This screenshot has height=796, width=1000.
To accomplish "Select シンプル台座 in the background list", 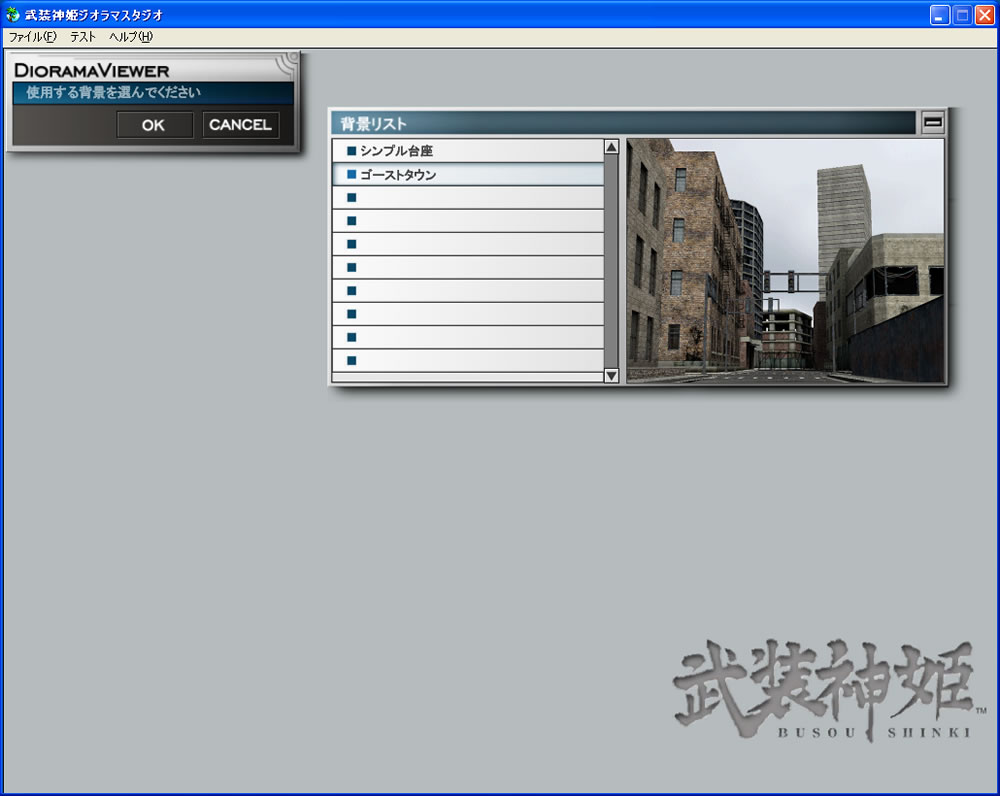I will point(467,151).
